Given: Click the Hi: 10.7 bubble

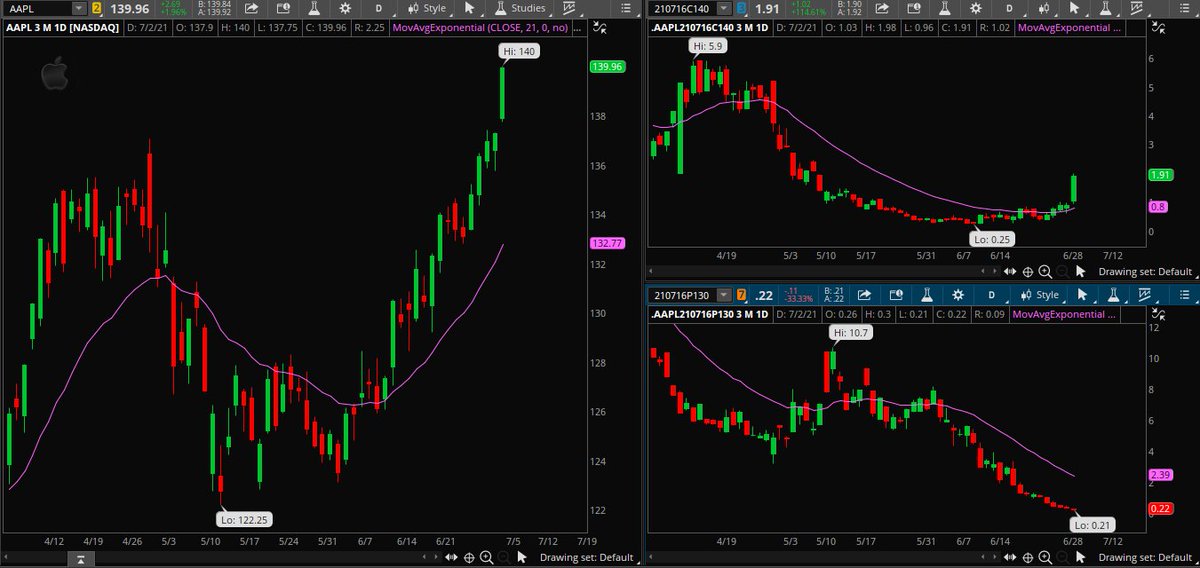Looking at the screenshot, I should (x=849, y=332).
